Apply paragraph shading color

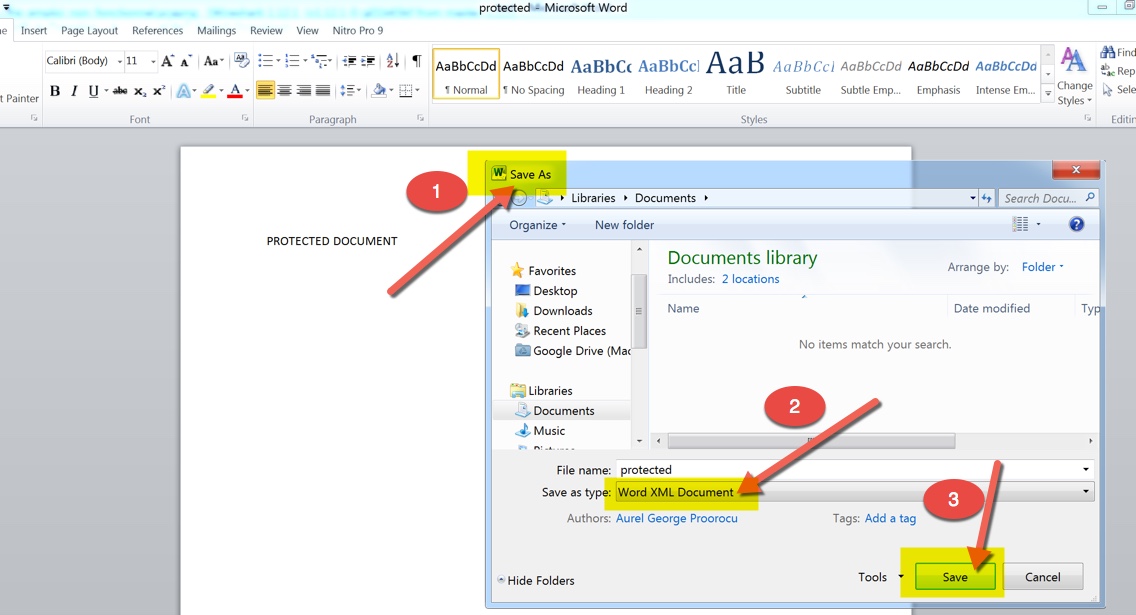pyautogui.click(x=378, y=91)
